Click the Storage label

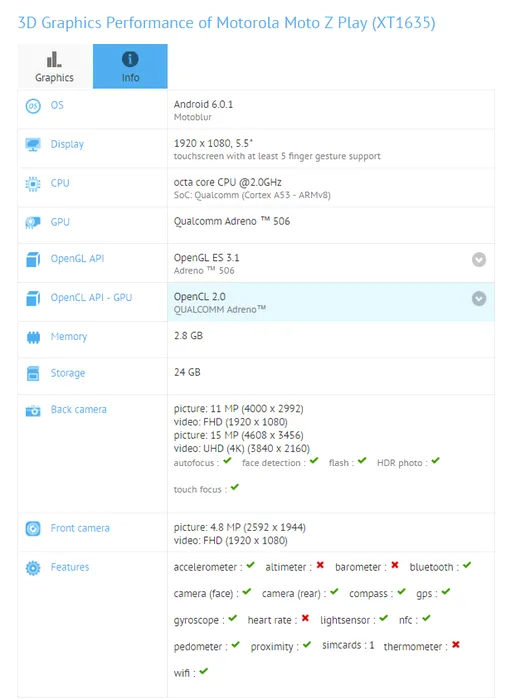(x=68, y=373)
